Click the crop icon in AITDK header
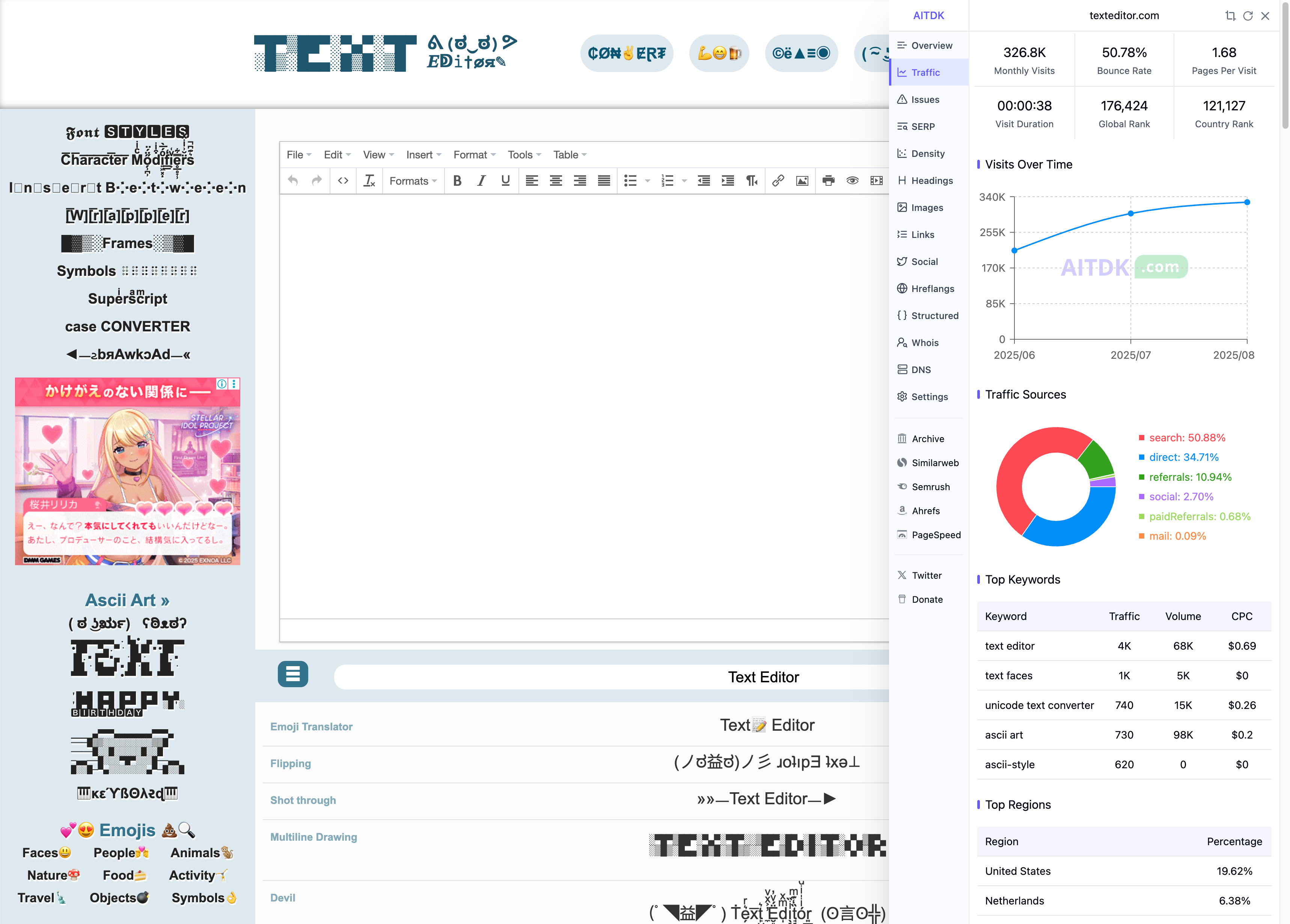Screen dimensions: 1290x924 (1230, 16)
